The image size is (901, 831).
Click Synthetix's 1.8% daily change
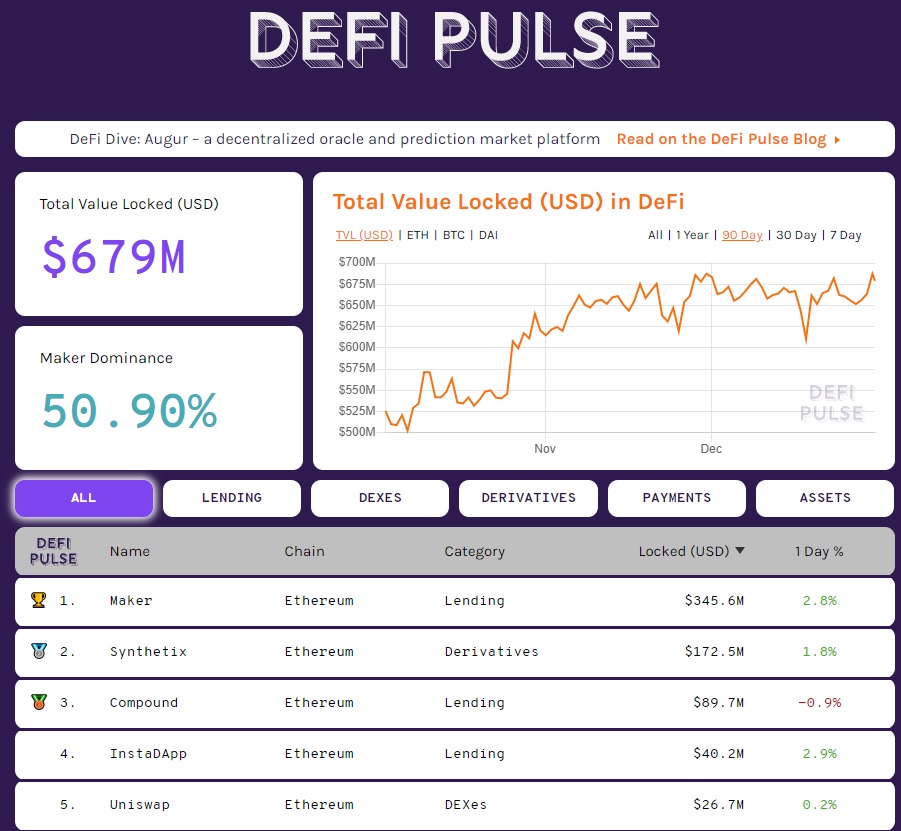(819, 652)
